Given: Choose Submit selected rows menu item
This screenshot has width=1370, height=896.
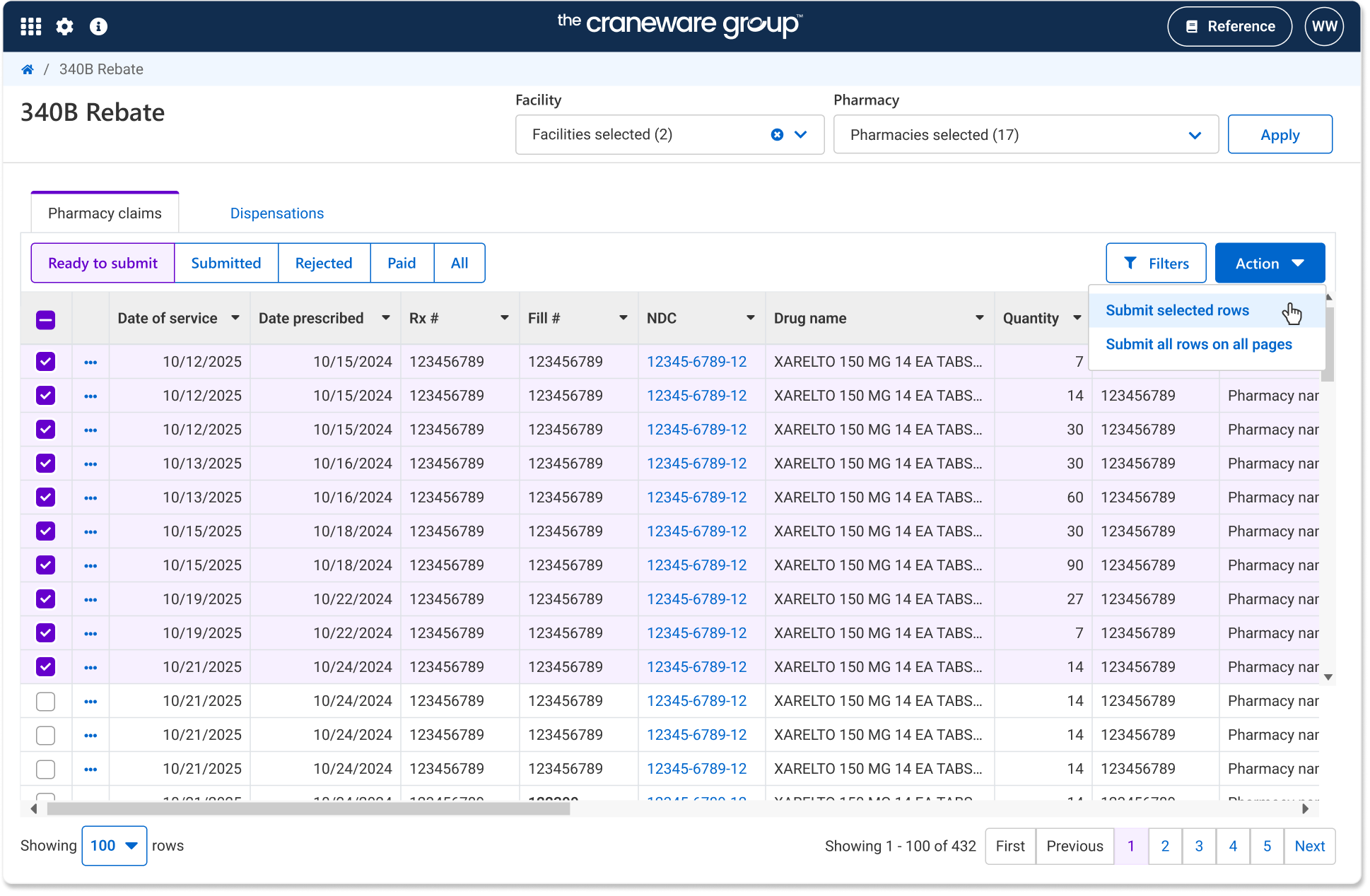Looking at the screenshot, I should [1177, 310].
